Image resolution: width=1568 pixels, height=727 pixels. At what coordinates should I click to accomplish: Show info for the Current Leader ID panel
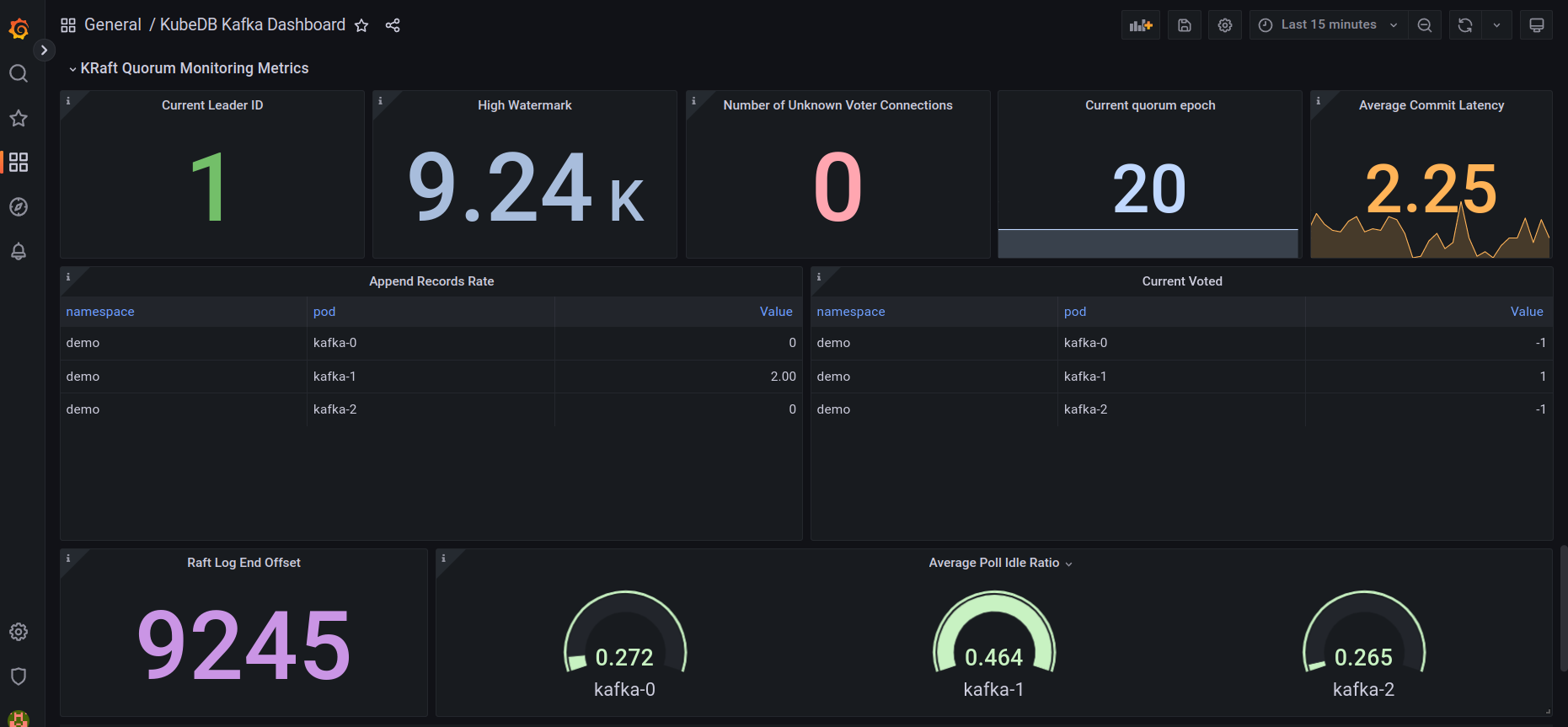[x=68, y=100]
